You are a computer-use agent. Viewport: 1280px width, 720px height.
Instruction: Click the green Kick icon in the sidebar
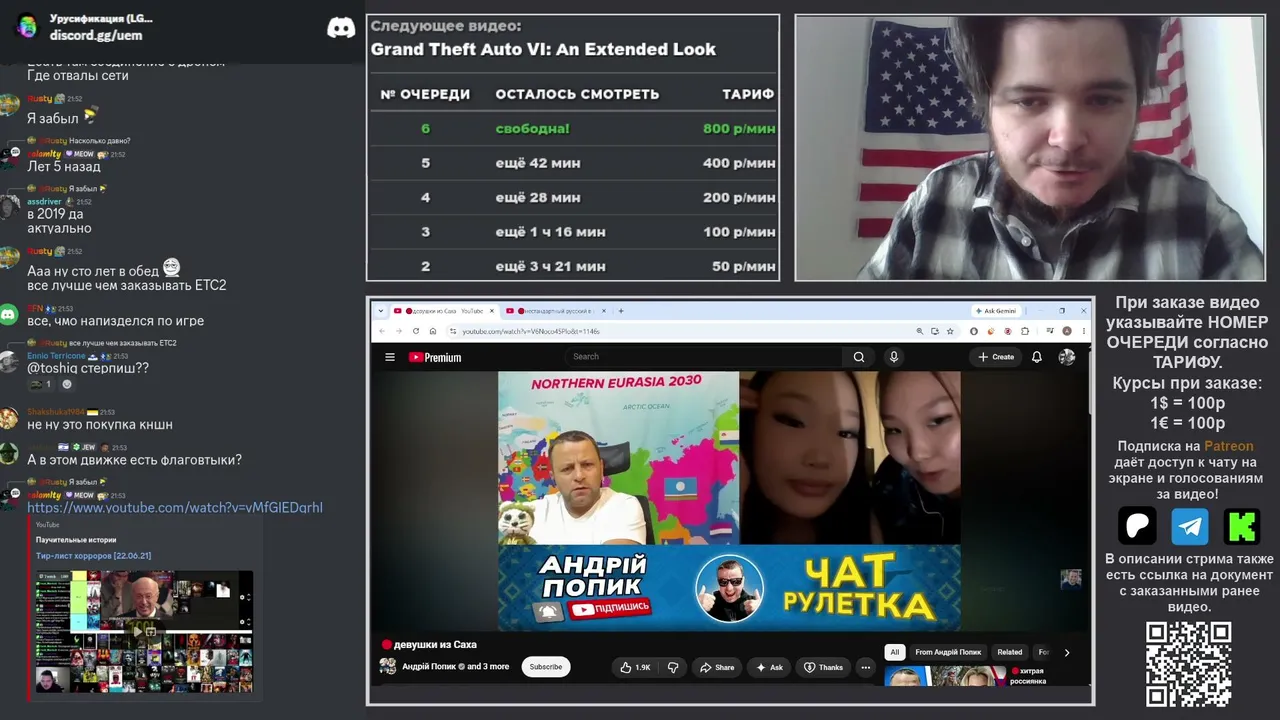[1242, 526]
